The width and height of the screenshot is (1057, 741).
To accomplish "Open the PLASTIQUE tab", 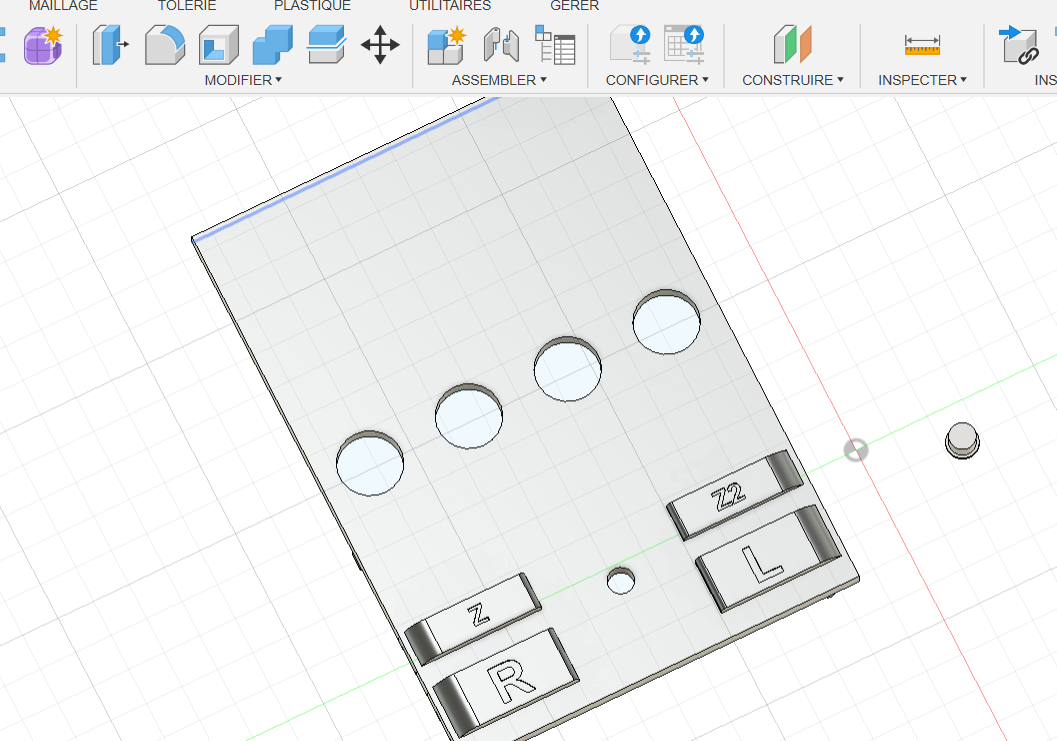I will 312,6.
